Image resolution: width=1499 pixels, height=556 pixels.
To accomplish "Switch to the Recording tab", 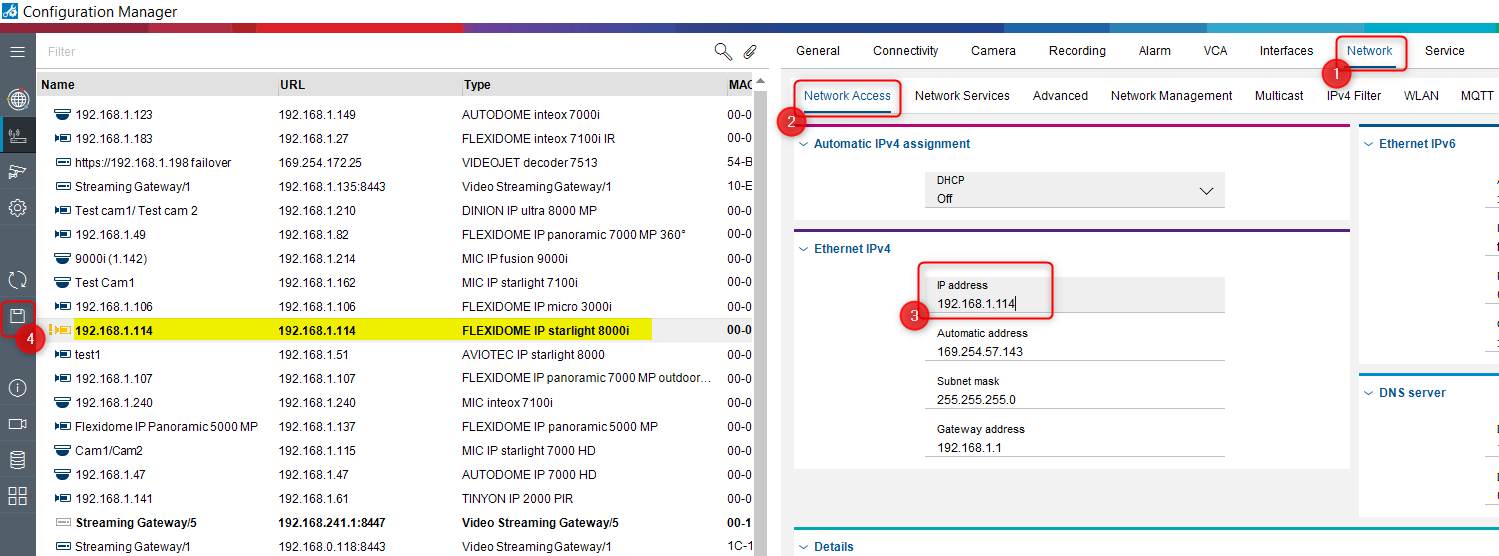I will coord(1076,51).
